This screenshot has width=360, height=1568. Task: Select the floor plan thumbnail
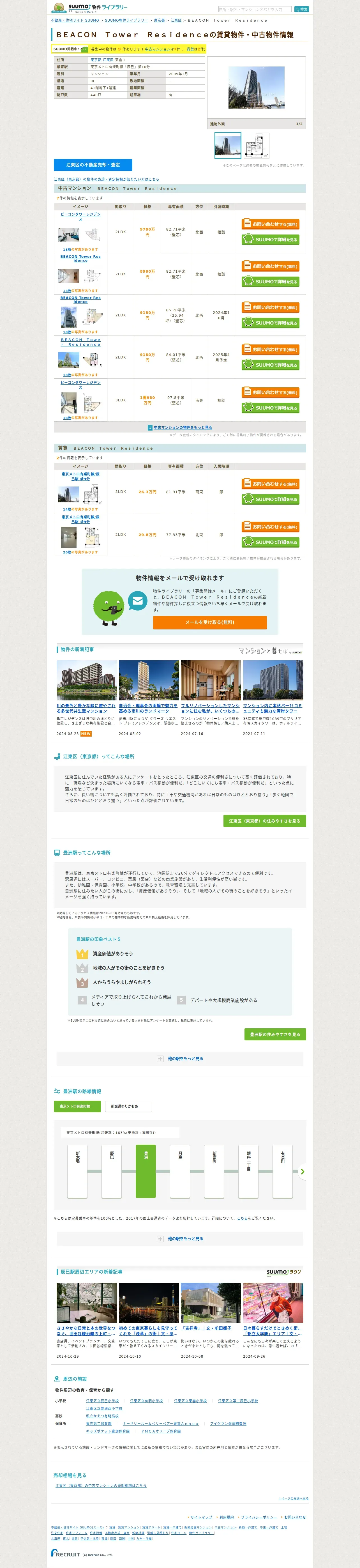(257, 146)
